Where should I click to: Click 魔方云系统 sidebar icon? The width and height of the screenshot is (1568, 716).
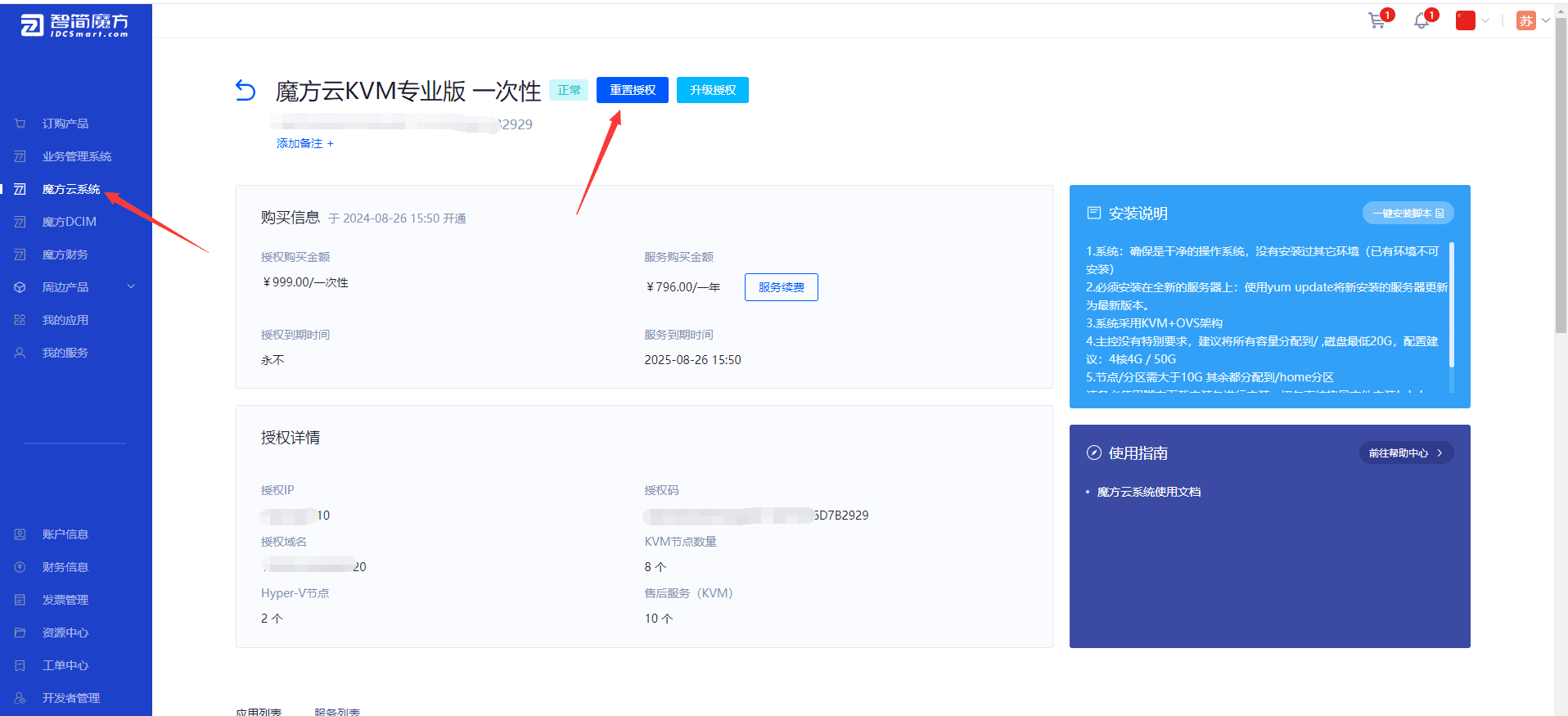coord(20,189)
